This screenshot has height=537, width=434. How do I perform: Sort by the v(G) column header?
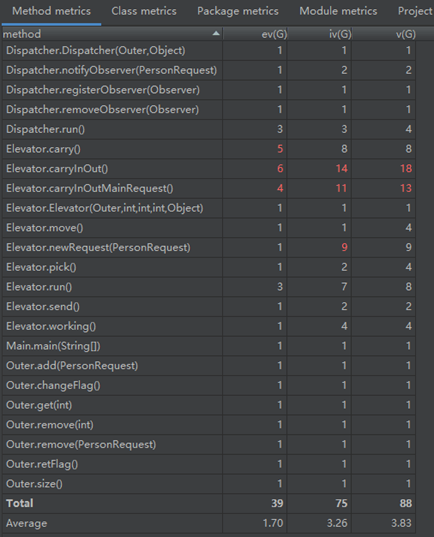[384, 34]
